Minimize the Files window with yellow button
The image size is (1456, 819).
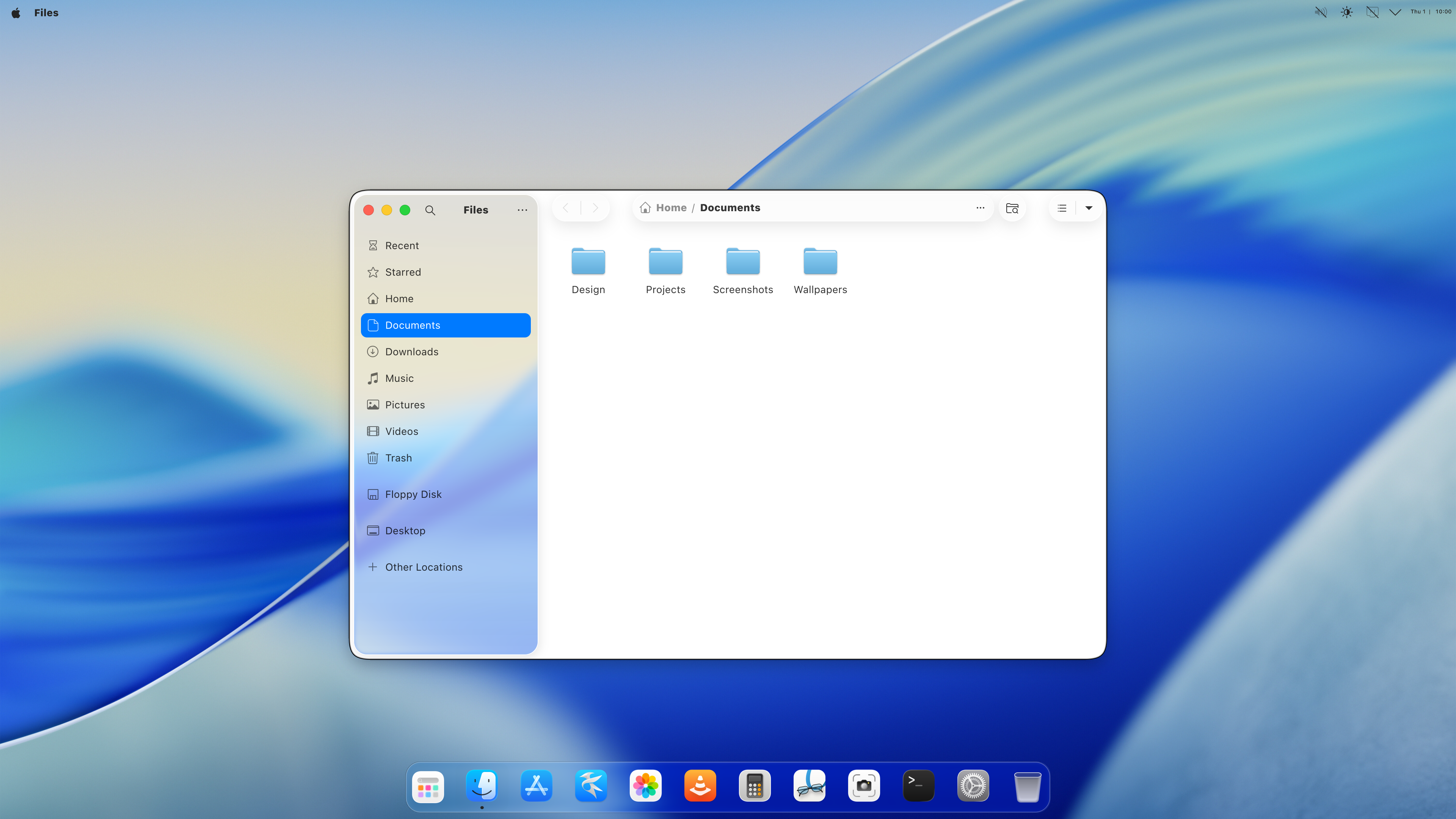click(x=387, y=210)
